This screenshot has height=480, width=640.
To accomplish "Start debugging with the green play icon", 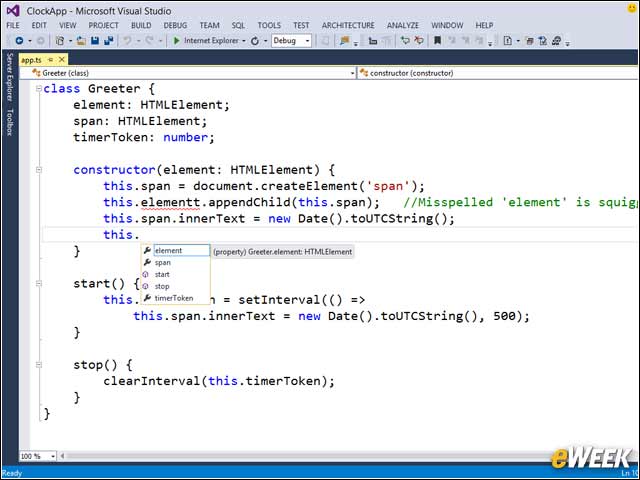I will (176, 41).
